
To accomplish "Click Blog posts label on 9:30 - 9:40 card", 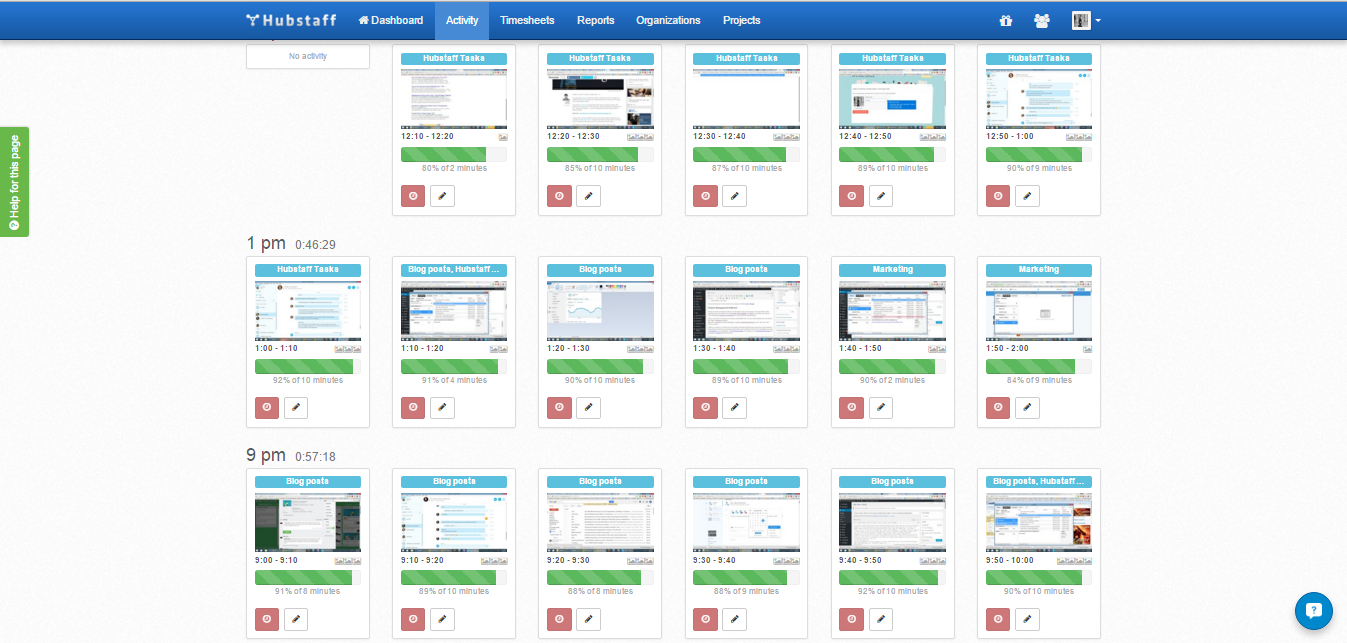I will pos(746,482).
